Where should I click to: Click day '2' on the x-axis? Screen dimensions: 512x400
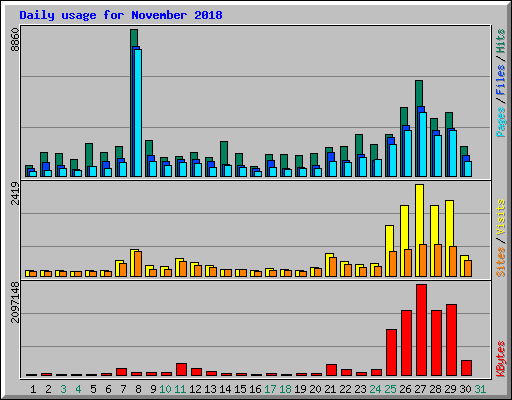click(48, 389)
